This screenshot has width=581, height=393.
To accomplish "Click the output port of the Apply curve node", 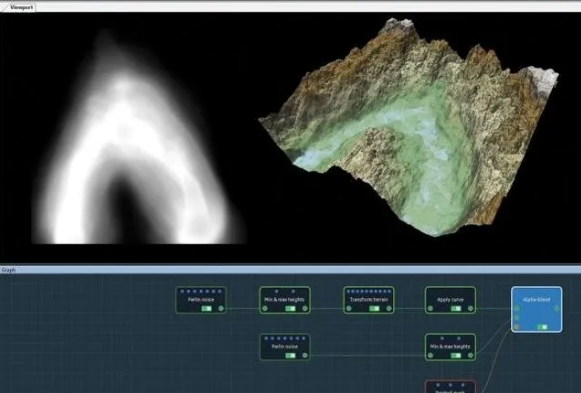I will 471,308.
